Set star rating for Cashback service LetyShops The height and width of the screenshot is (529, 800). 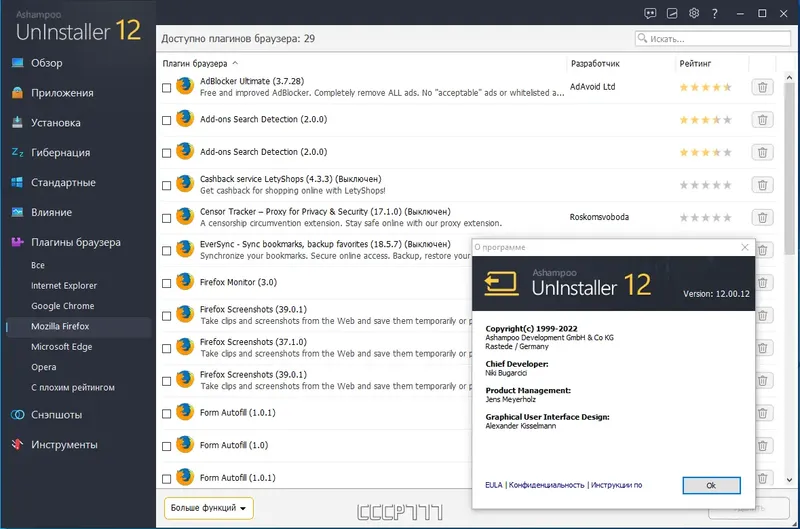[705, 185]
